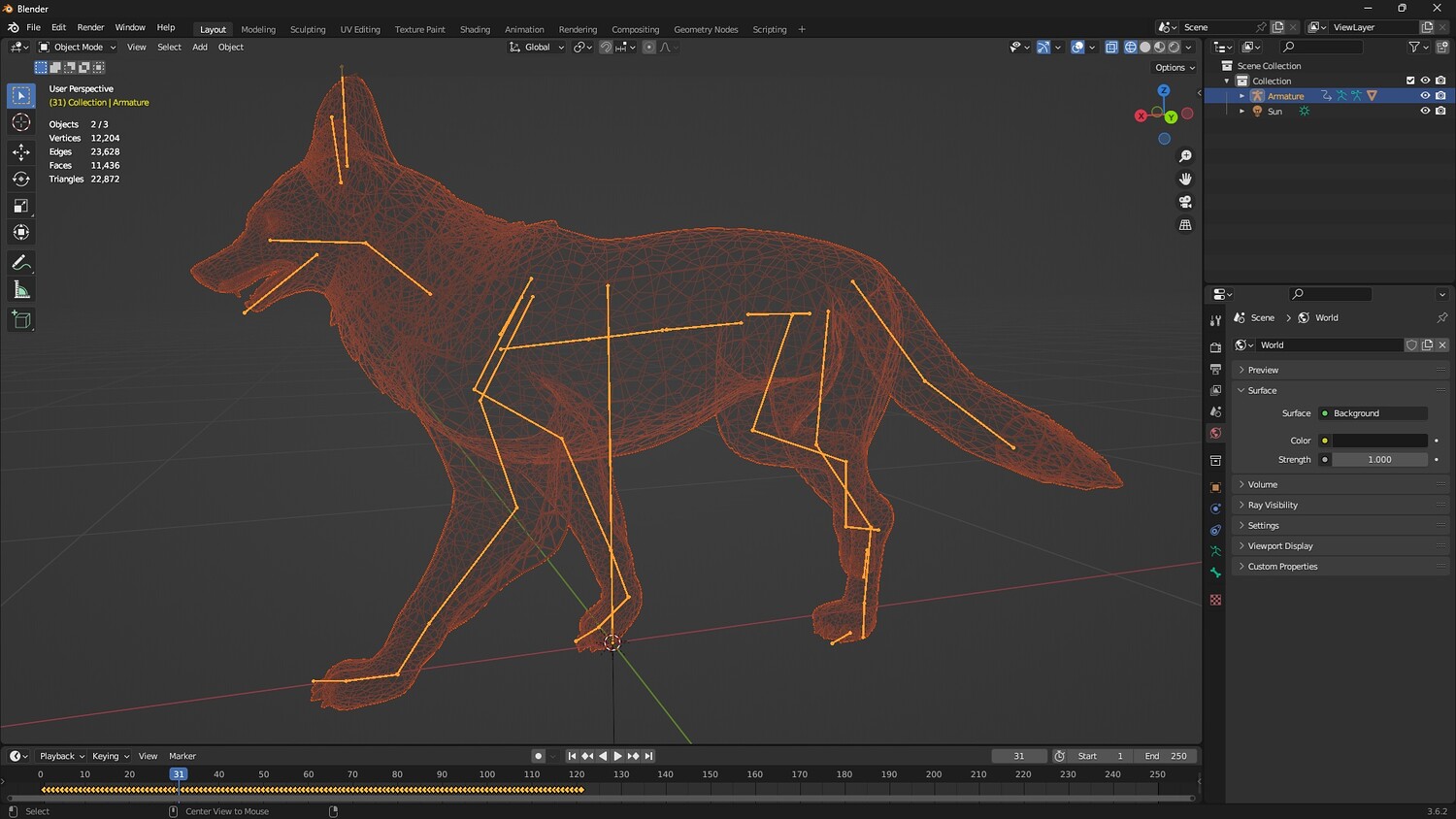Open the timeline Marker menu
Image resolution: width=1456 pixels, height=819 pixels.
point(182,756)
